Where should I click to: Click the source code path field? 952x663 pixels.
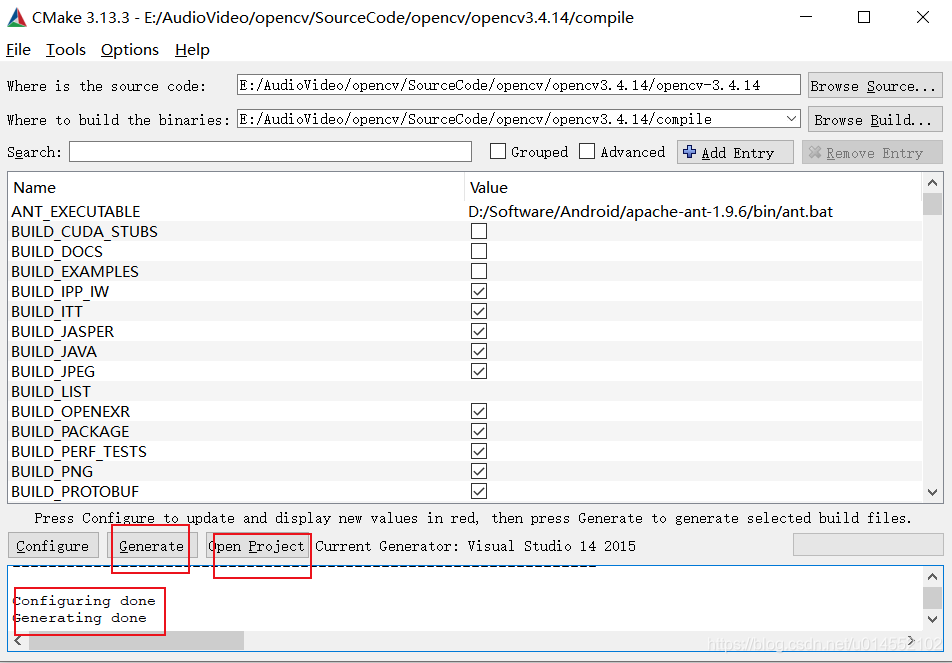click(518, 85)
